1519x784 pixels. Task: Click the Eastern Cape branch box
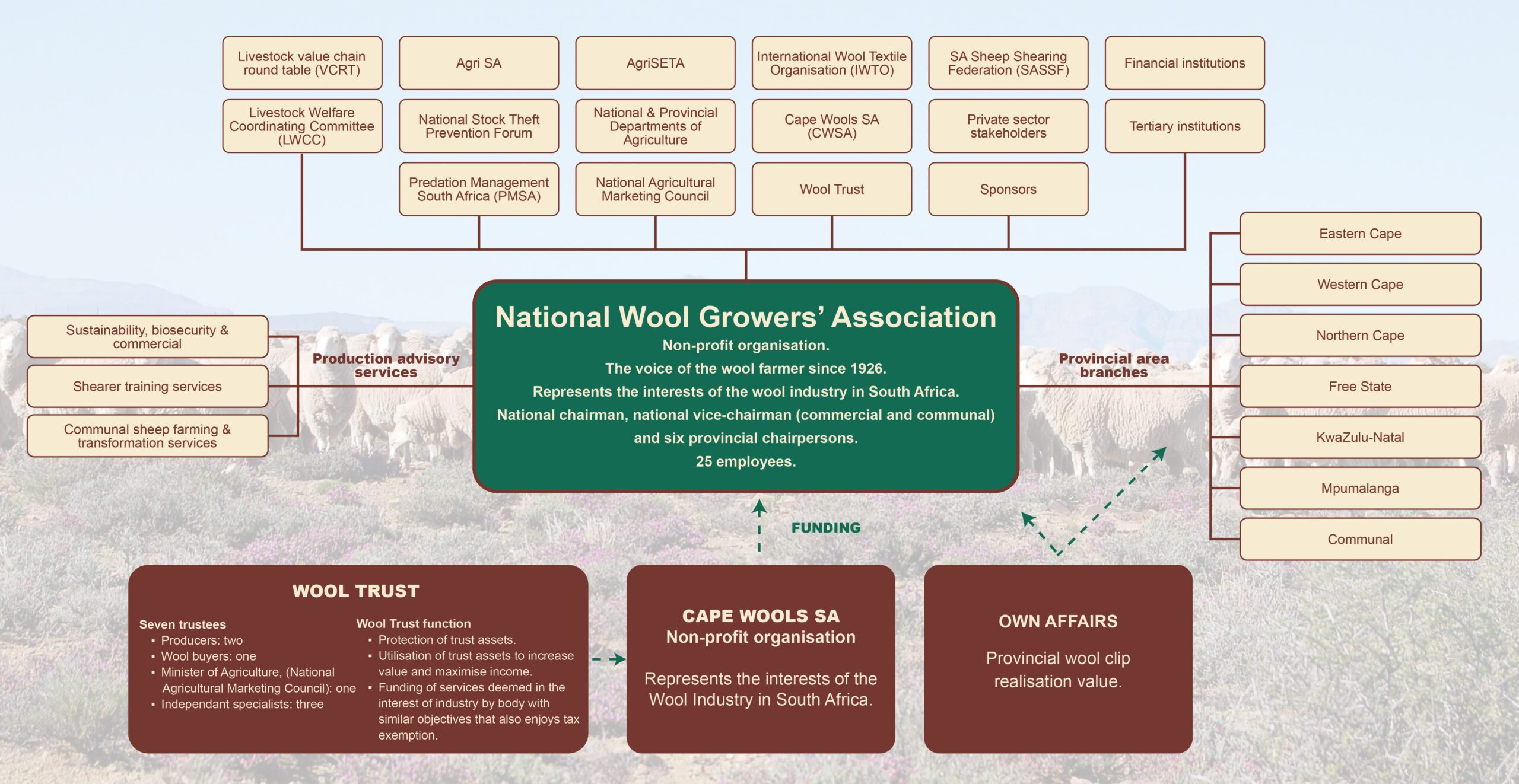[x=1360, y=234]
